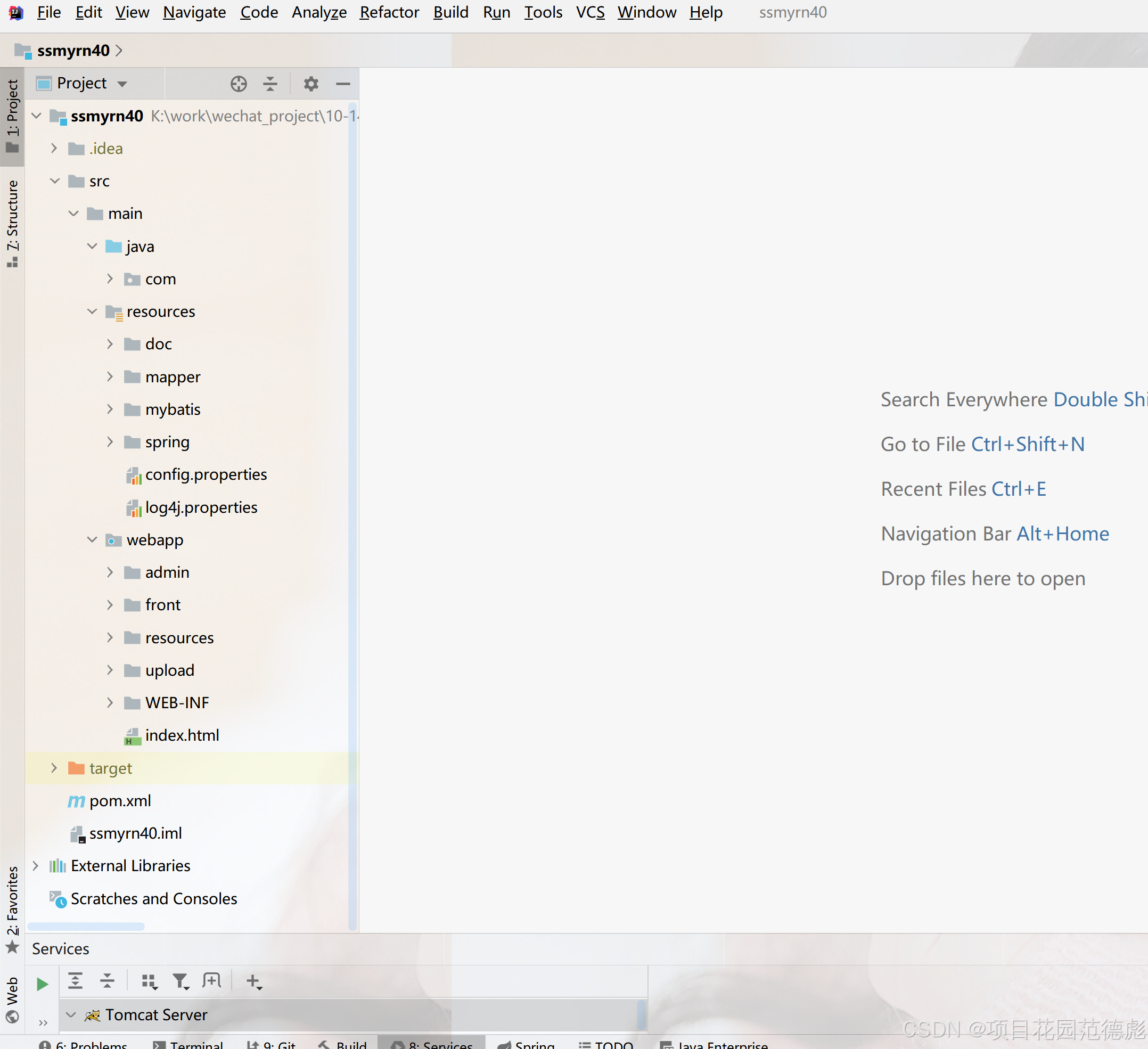Open the VCS menu

coord(590,12)
